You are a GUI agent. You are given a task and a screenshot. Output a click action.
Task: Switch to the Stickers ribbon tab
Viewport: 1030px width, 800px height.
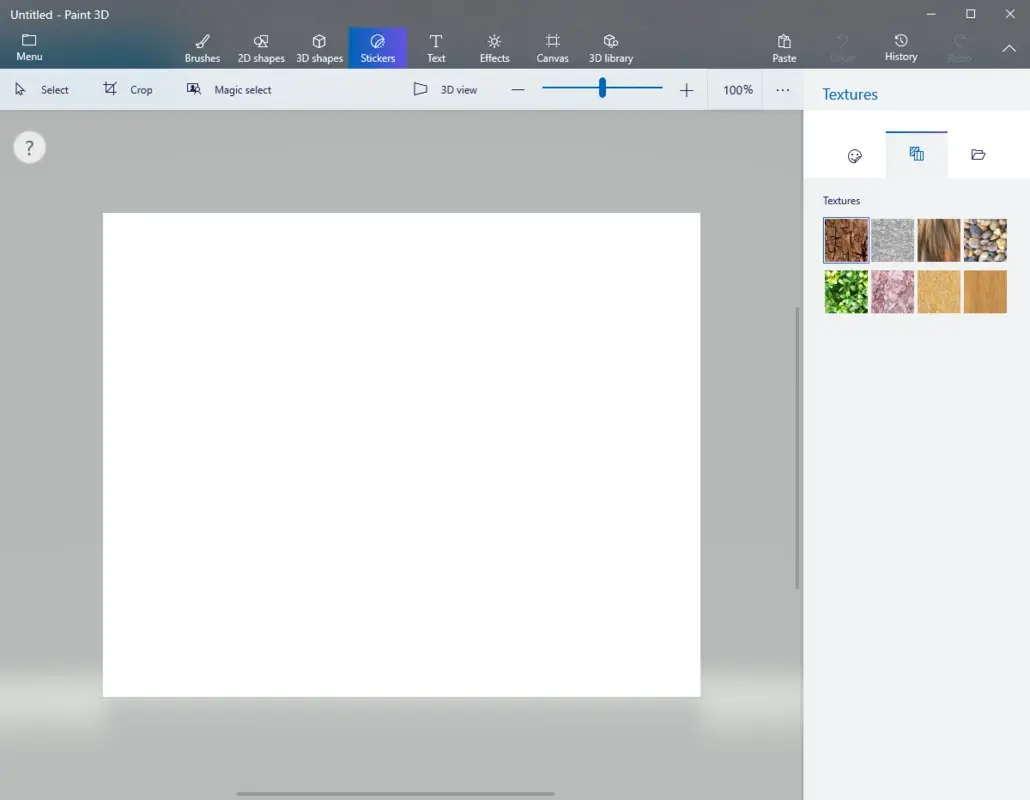377,47
